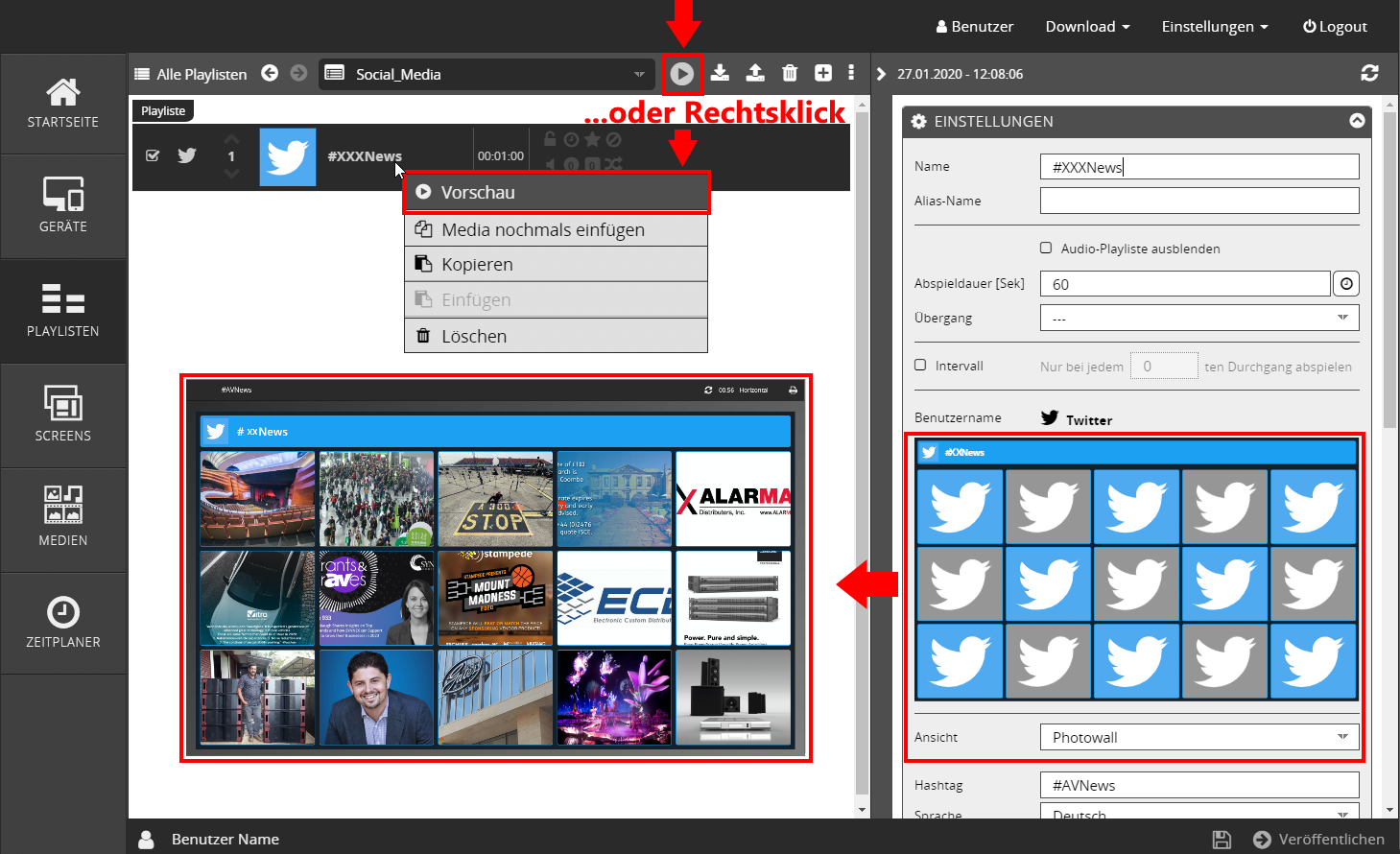1400x854 pixels.
Task: Open the Einstellungen dropdown in top bar
Action: [x=1215, y=27]
